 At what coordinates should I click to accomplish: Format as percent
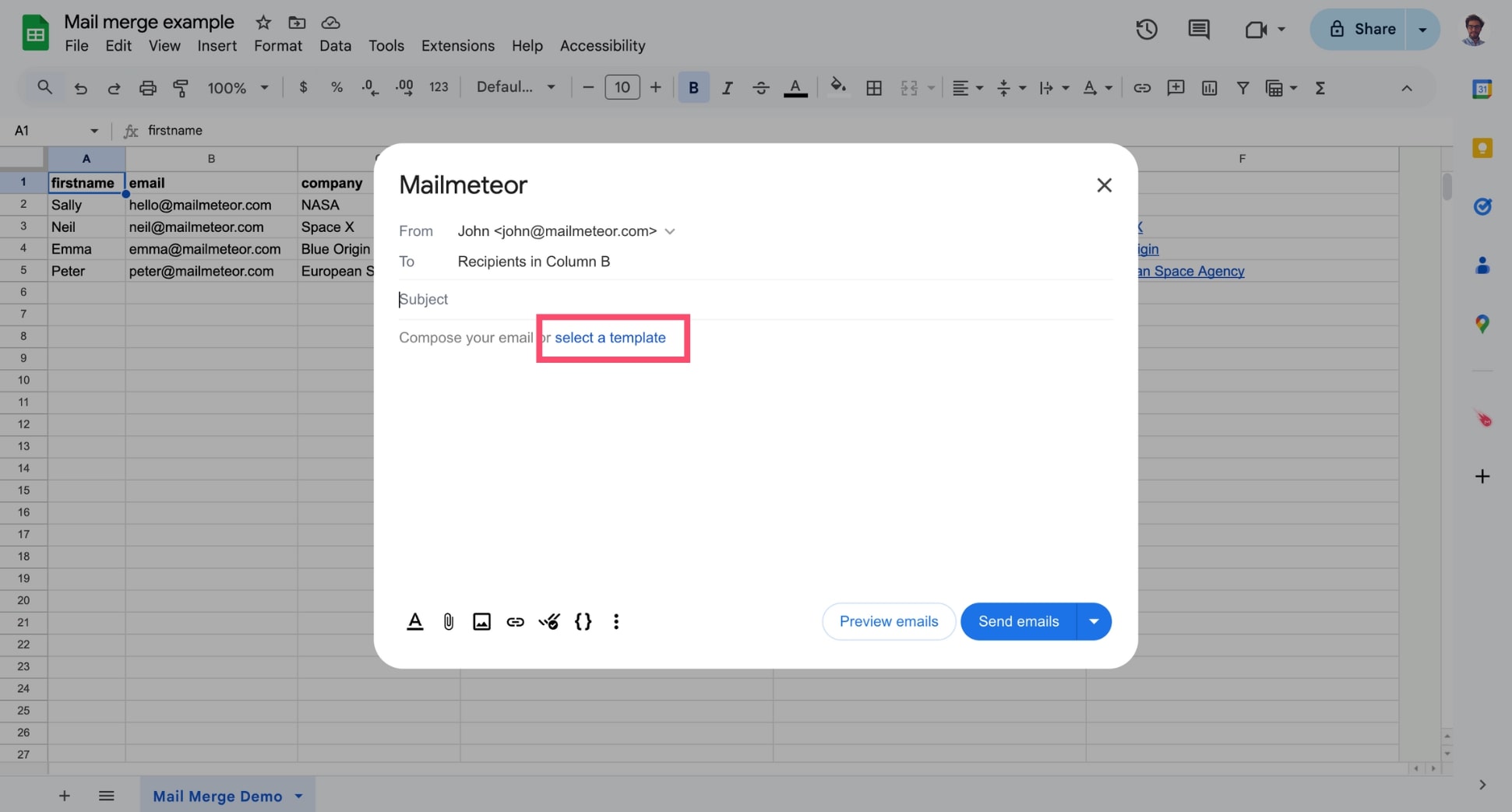click(x=337, y=87)
